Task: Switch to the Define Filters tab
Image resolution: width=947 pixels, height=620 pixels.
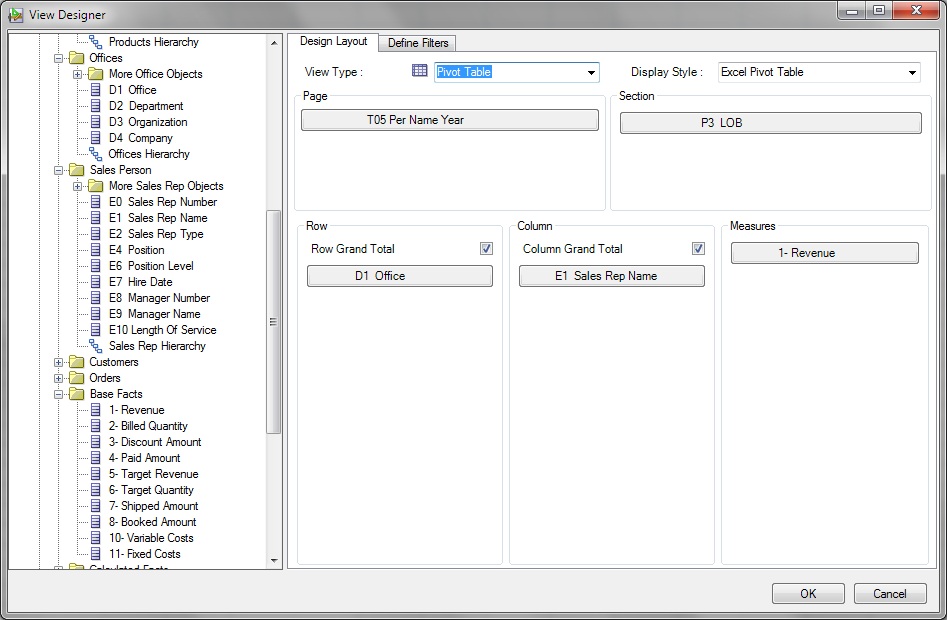Action: click(417, 43)
